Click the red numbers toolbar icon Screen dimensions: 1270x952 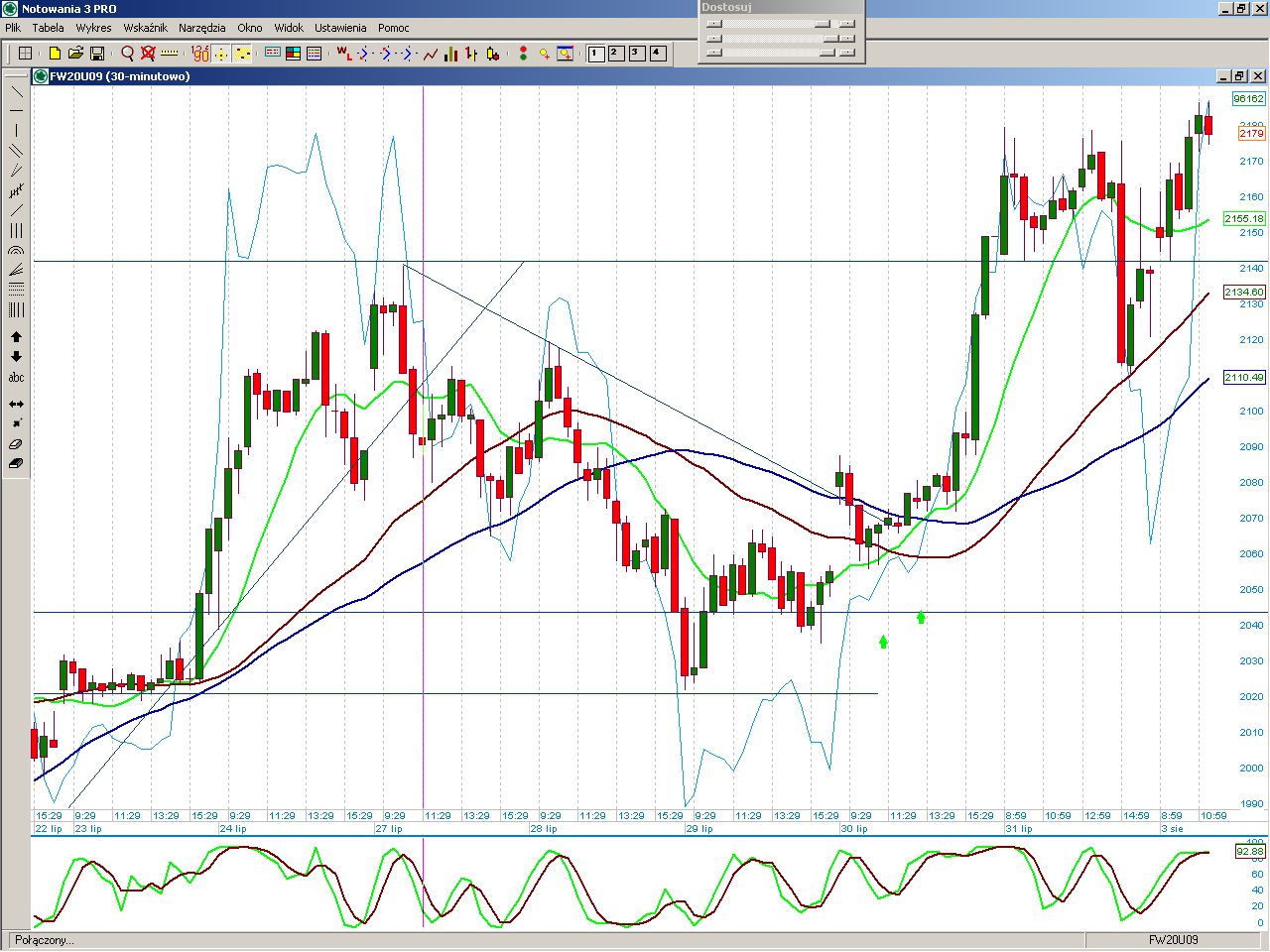coord(199,54)
